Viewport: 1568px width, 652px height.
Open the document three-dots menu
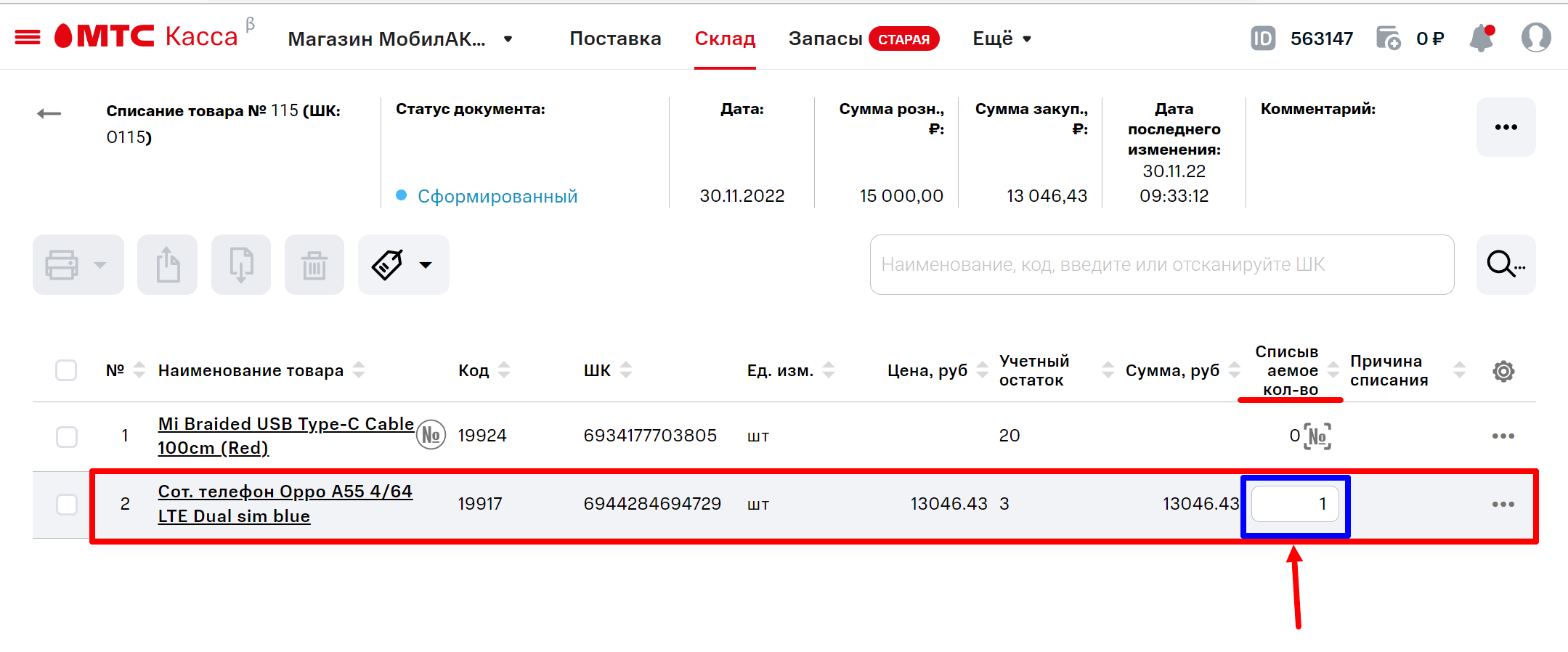pos(1506,127)
